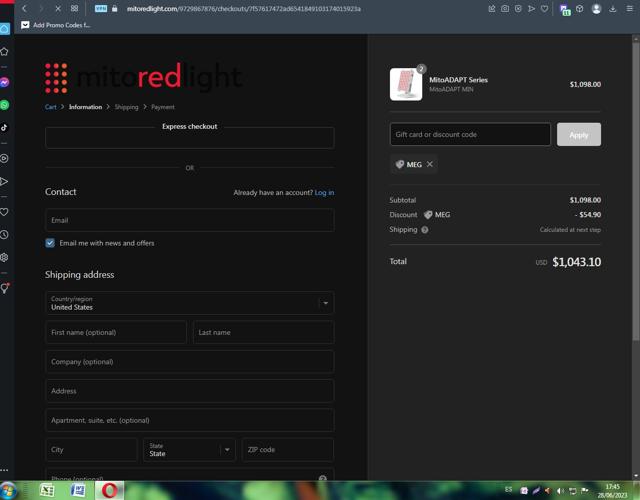Select the Information breadcrumb step

coord(85,107)
